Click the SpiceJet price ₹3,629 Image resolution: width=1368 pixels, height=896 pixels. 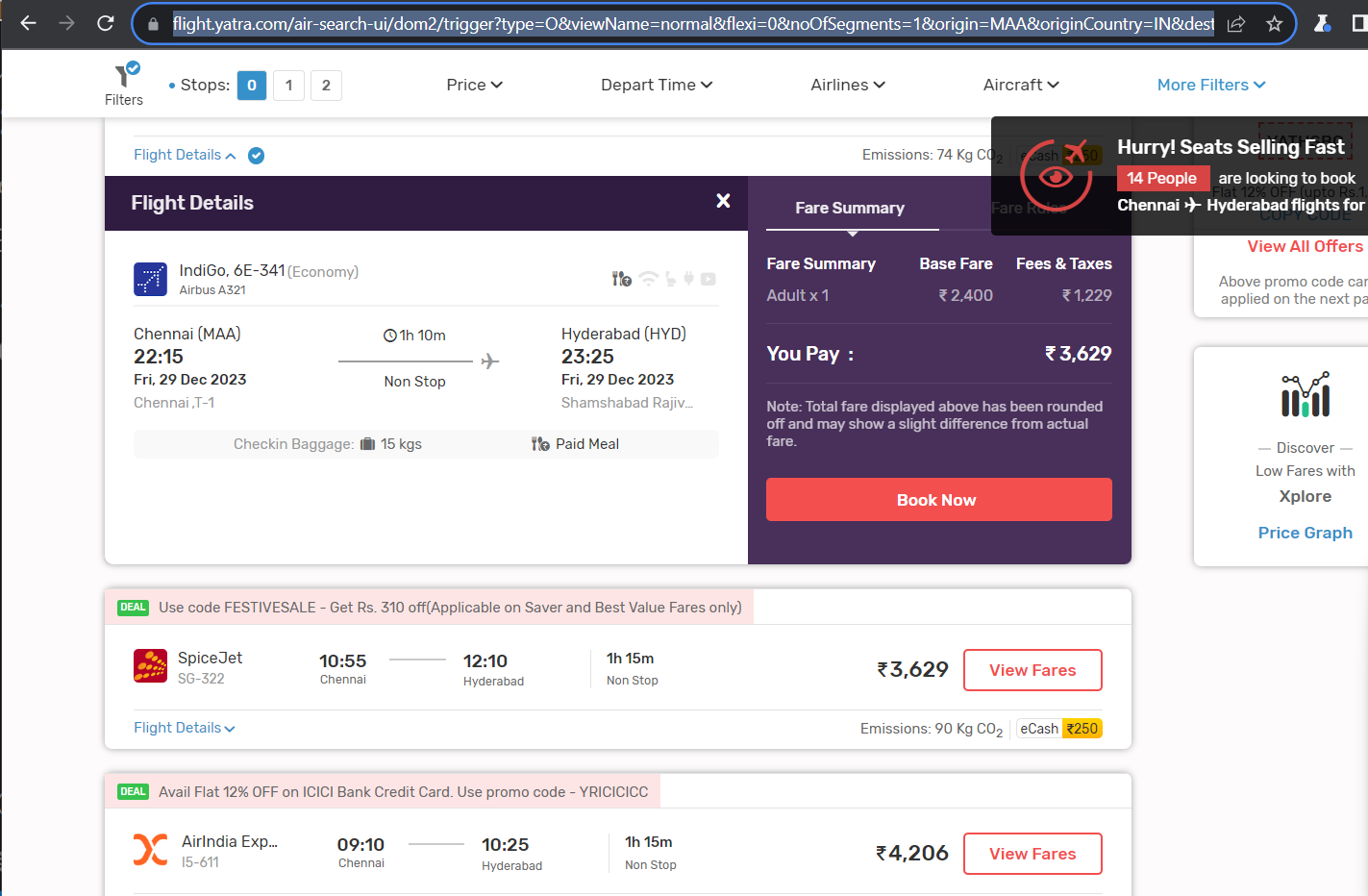tap(912, 669)
